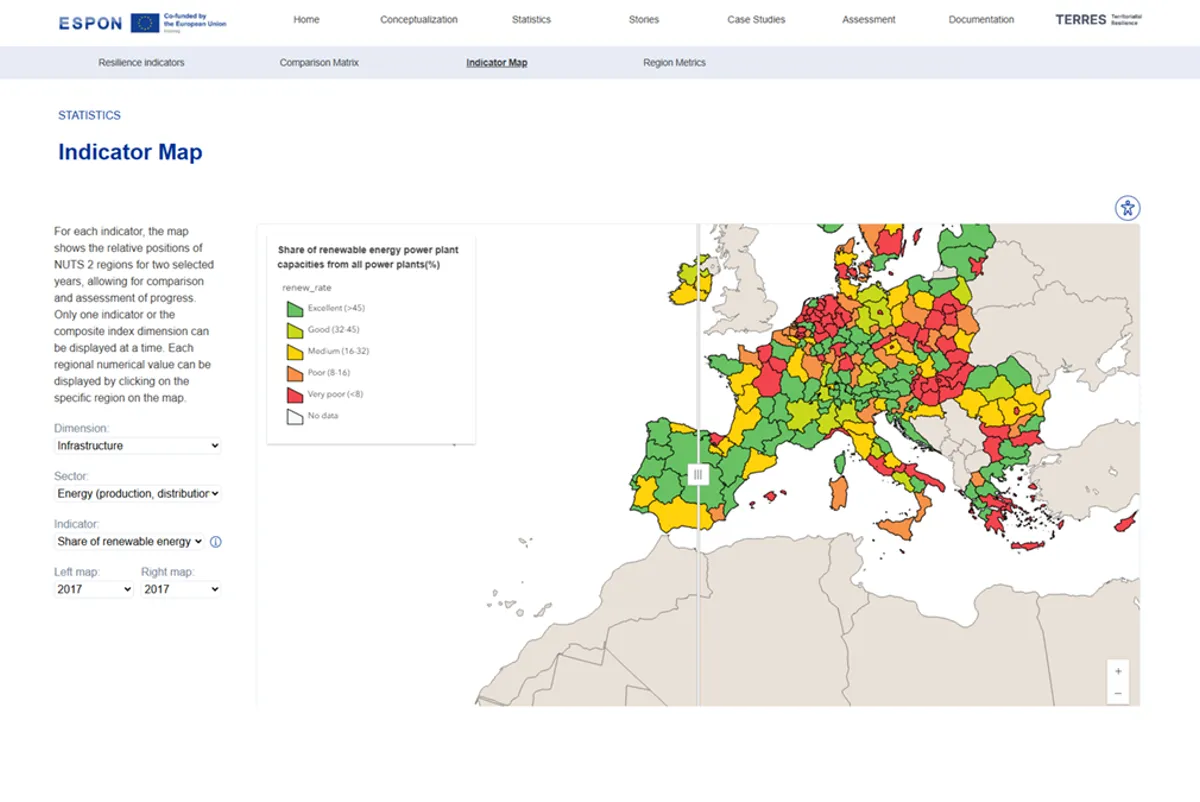
Task: Open the Case Studies menu
Action: tap(757, 19)
